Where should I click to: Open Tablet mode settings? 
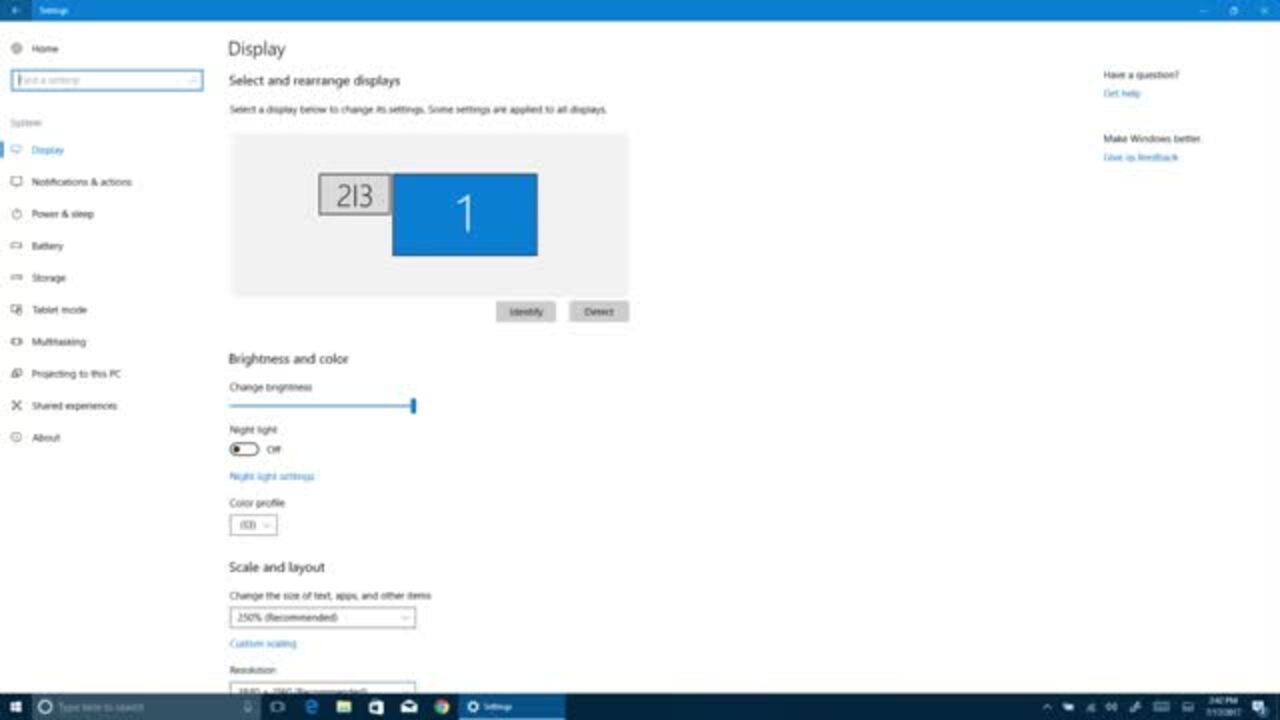(59, 310)
